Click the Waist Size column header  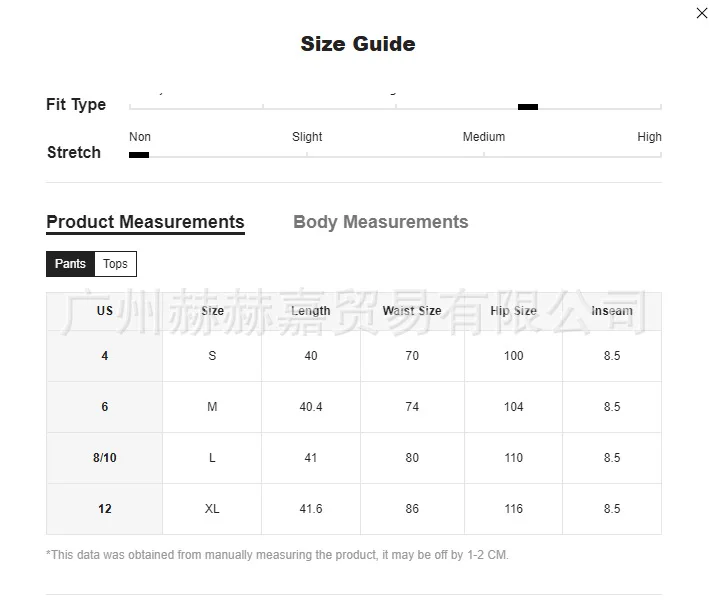412,311
